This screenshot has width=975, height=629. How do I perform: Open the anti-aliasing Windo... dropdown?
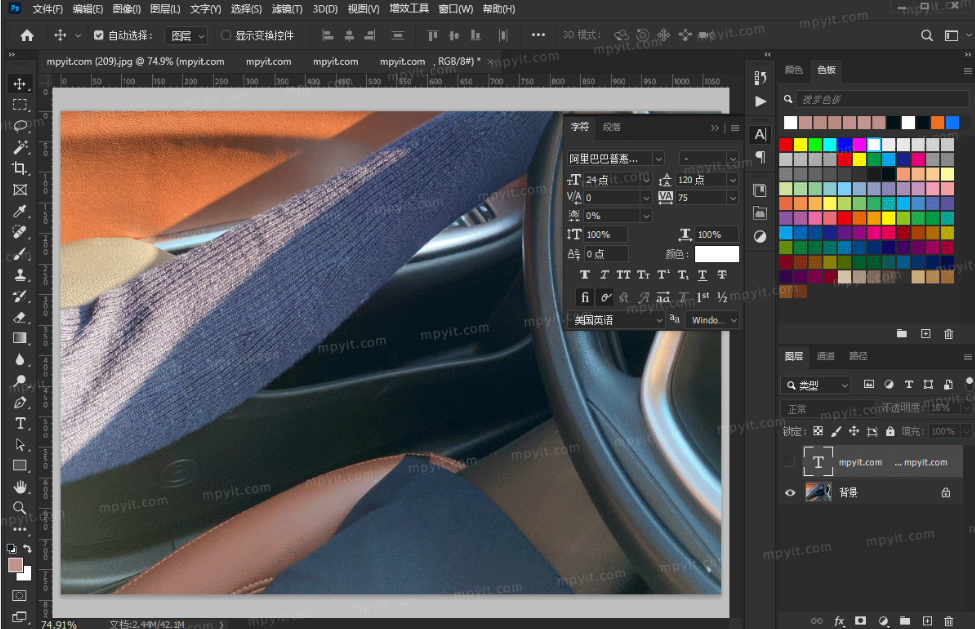point(713,320)
